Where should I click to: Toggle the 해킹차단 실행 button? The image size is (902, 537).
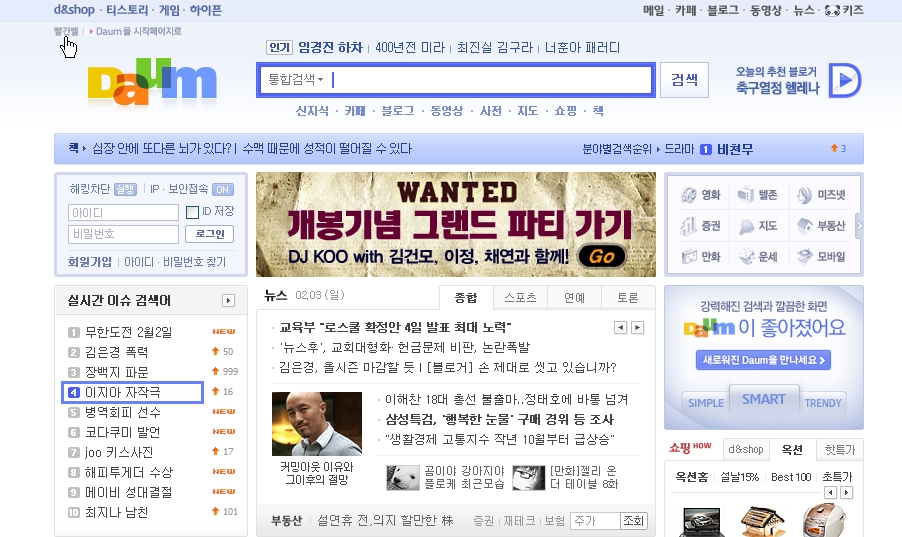125,189
